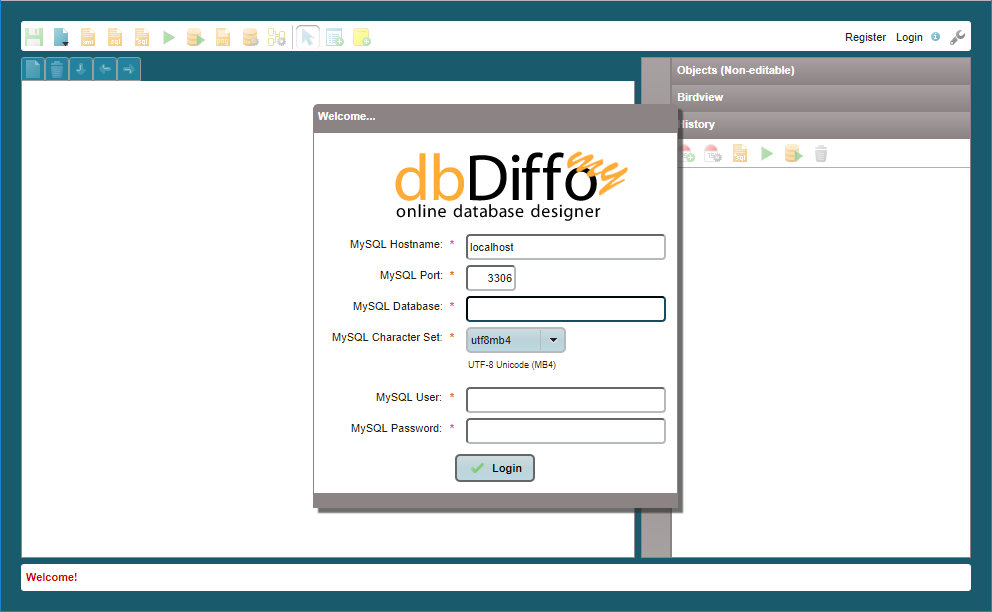Click the Login button in Welcome dialog
992x612 pixels.
(495, 468)
